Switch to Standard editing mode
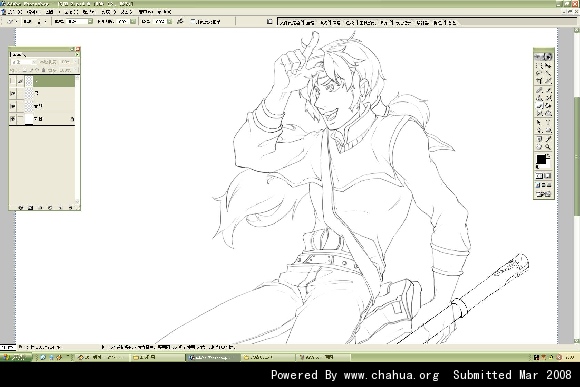Screen dimensions: 580x387 pos(539,175)
